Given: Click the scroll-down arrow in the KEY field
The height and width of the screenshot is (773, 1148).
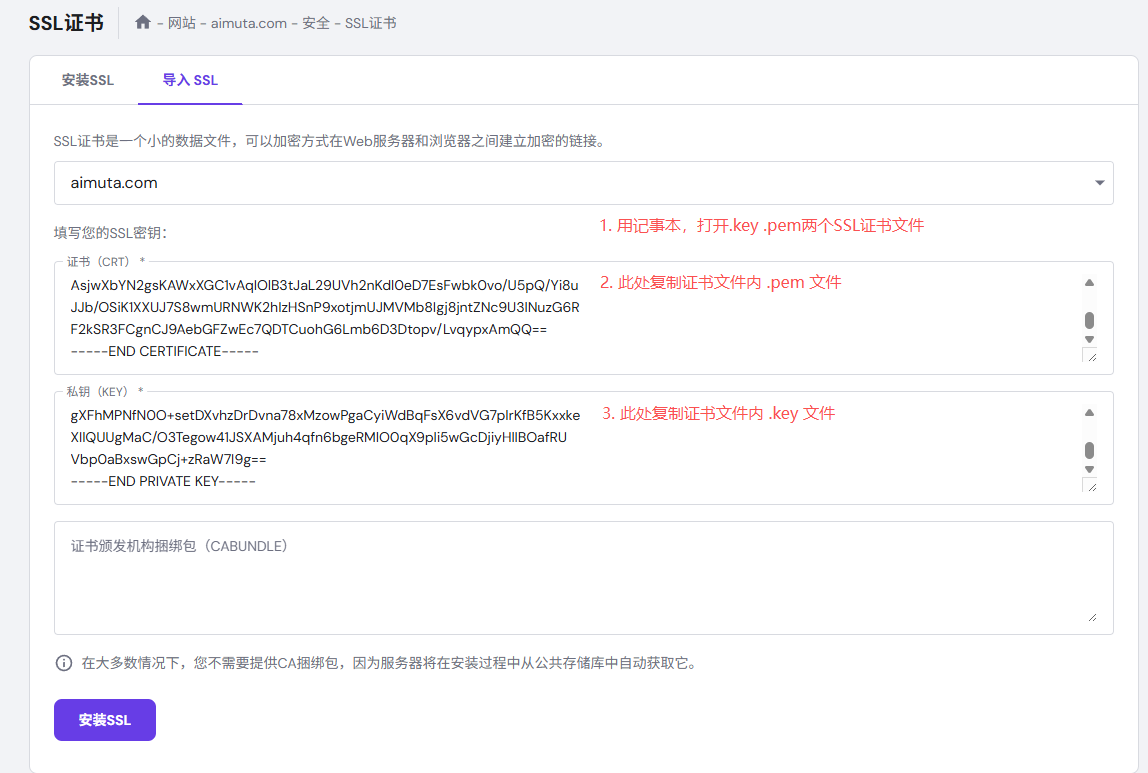Looking at the screenshot, I should [1090, 468].
